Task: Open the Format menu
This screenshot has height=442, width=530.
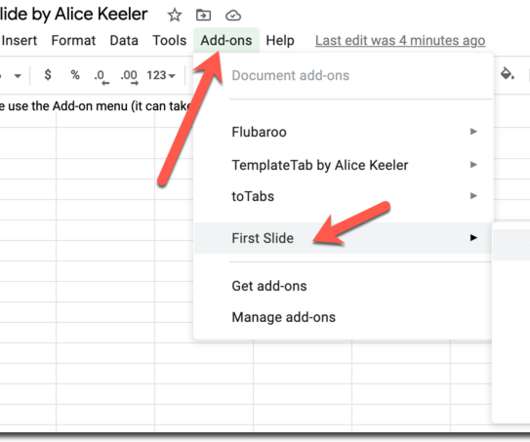Action: click(x=73, y=41)
